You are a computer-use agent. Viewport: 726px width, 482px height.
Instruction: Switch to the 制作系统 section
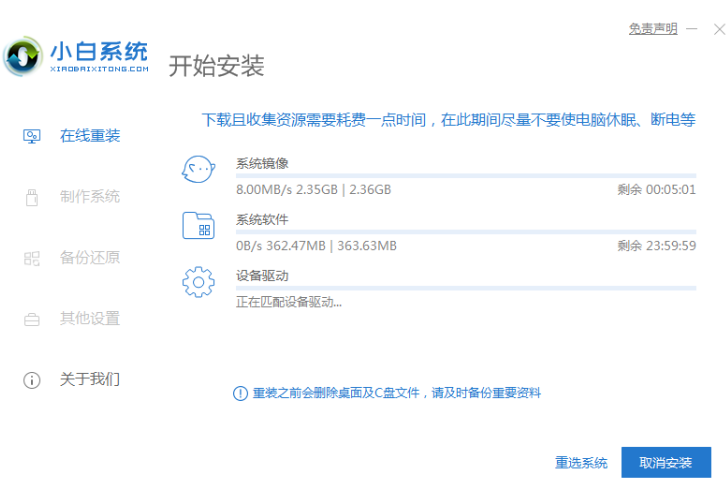(89, 197)
